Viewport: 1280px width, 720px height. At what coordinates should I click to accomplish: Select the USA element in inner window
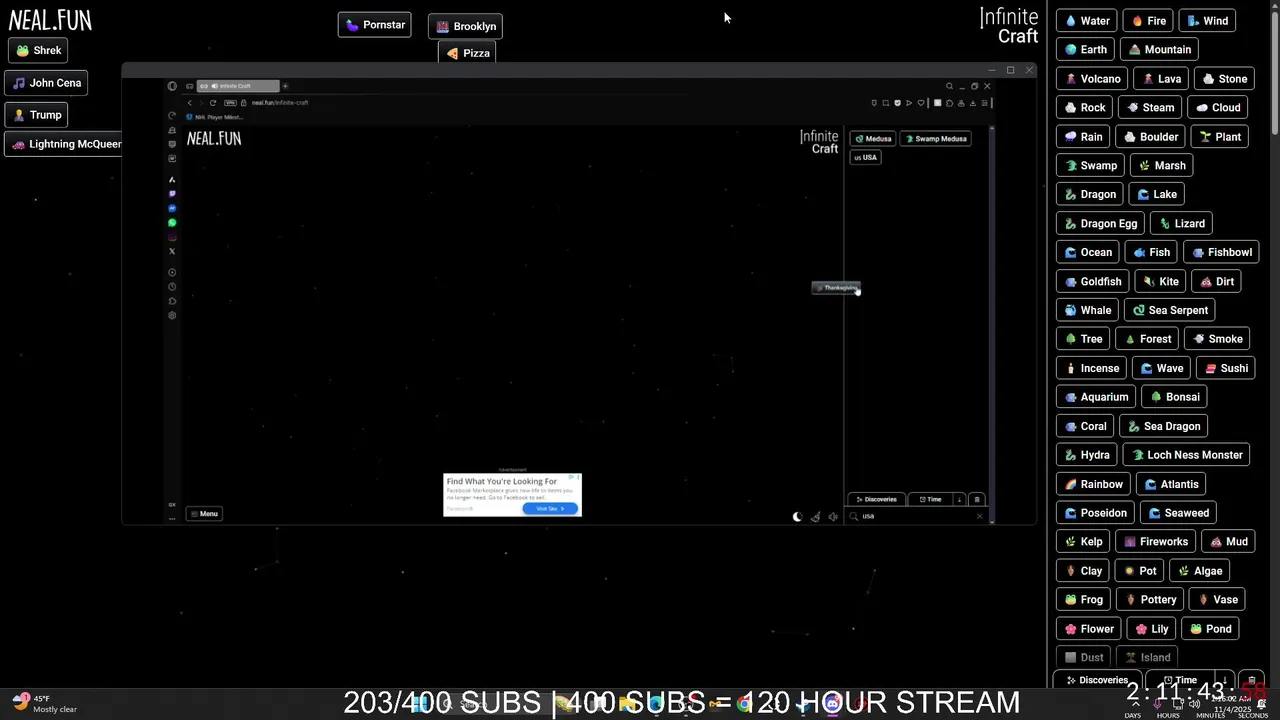coord(865,157)
